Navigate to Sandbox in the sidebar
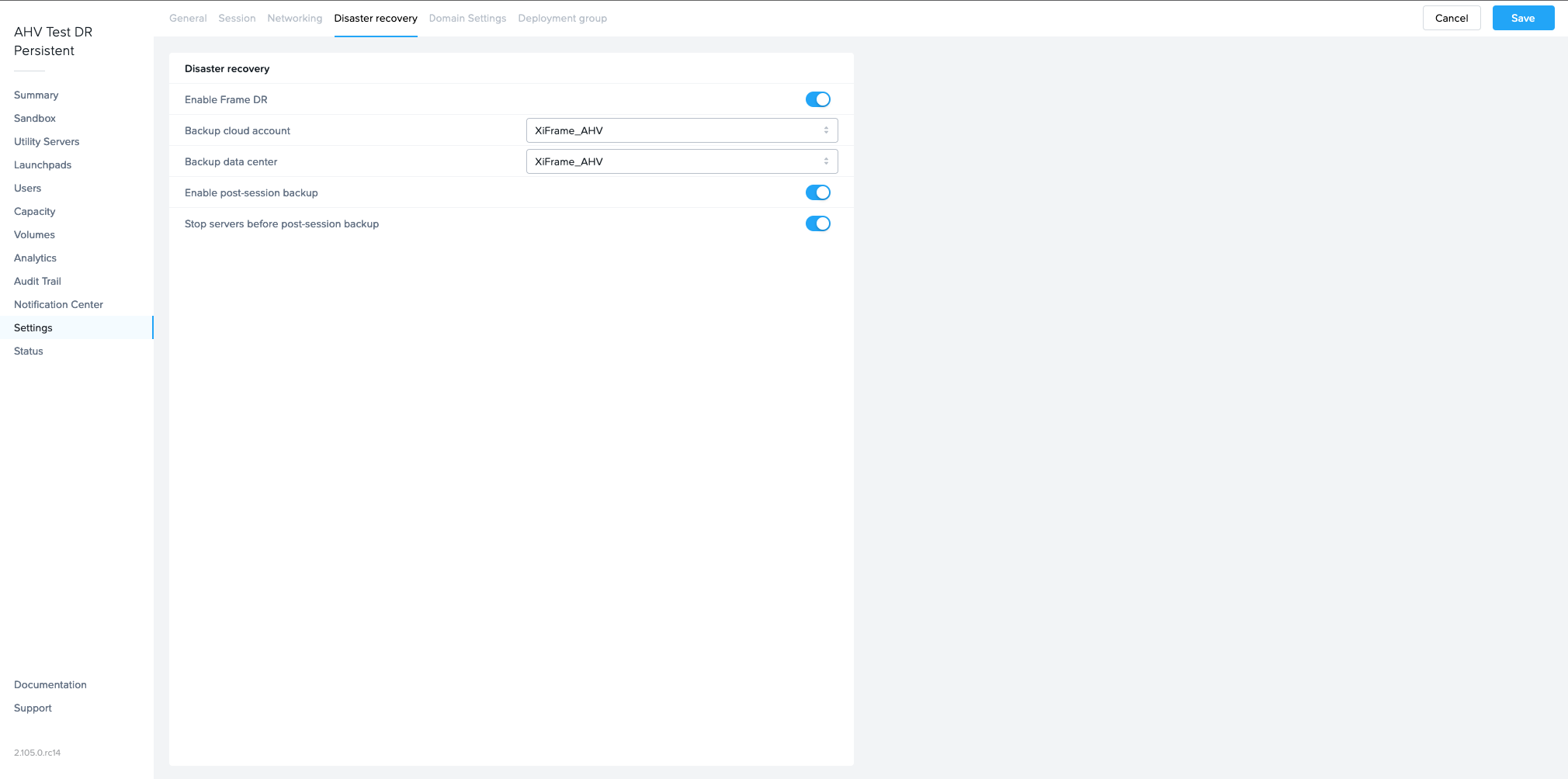 [x=35, y=119]
